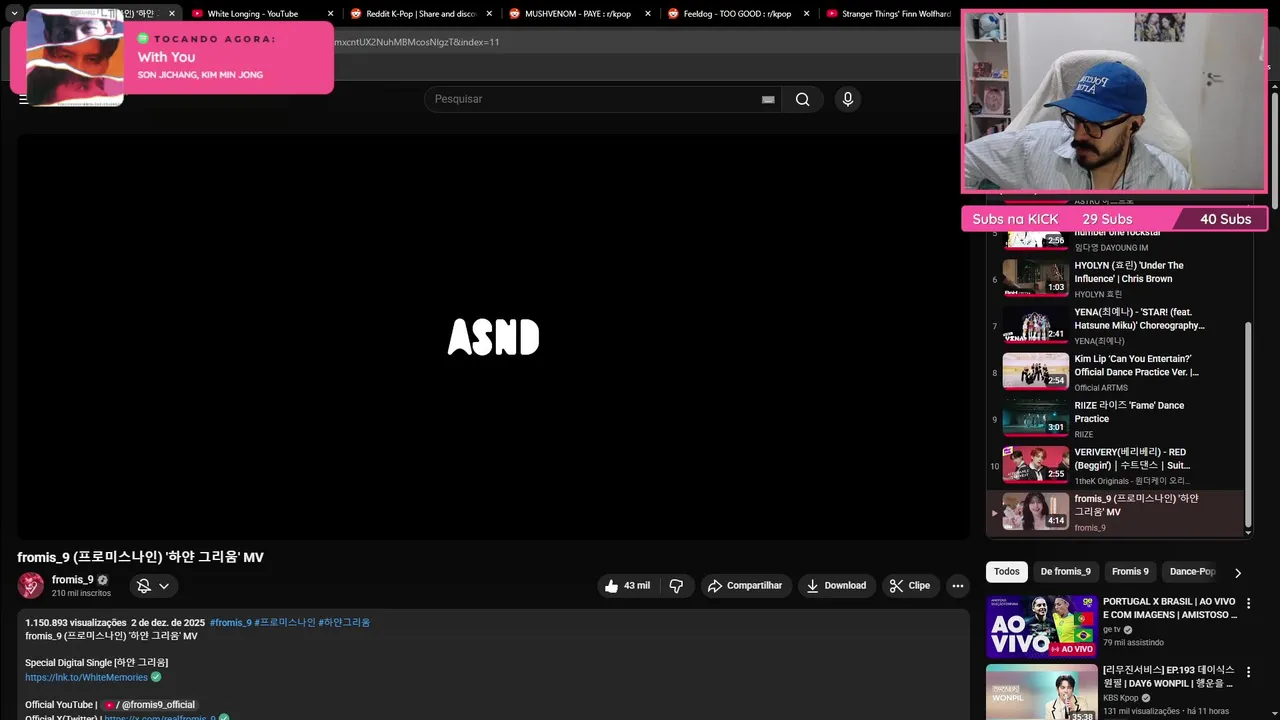Play VERIVERY RED (Beggin') playlist item

[1115, 466]
